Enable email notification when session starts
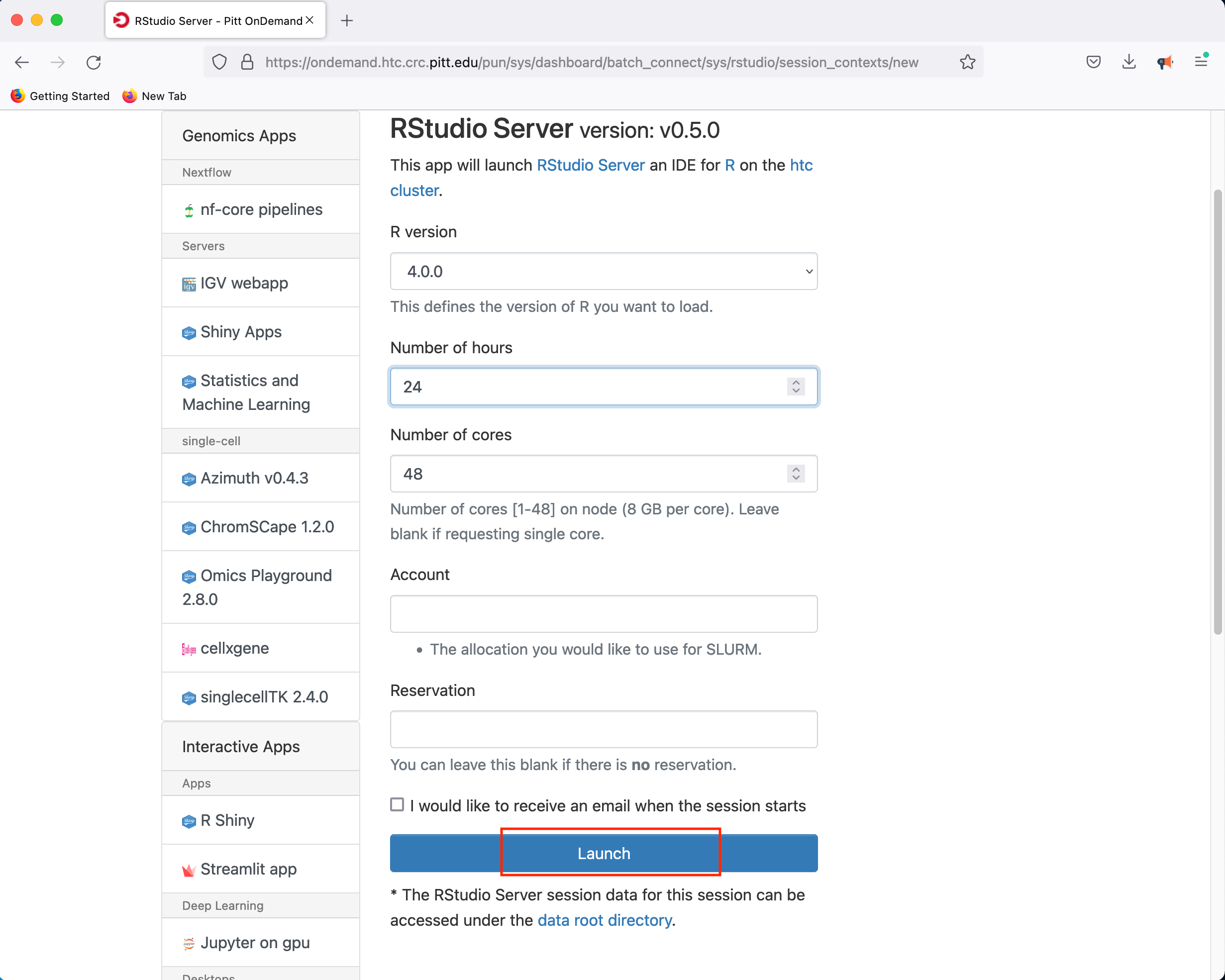Image resolution: width=1225 pixels, height=980 pixels. pos(397,804)
